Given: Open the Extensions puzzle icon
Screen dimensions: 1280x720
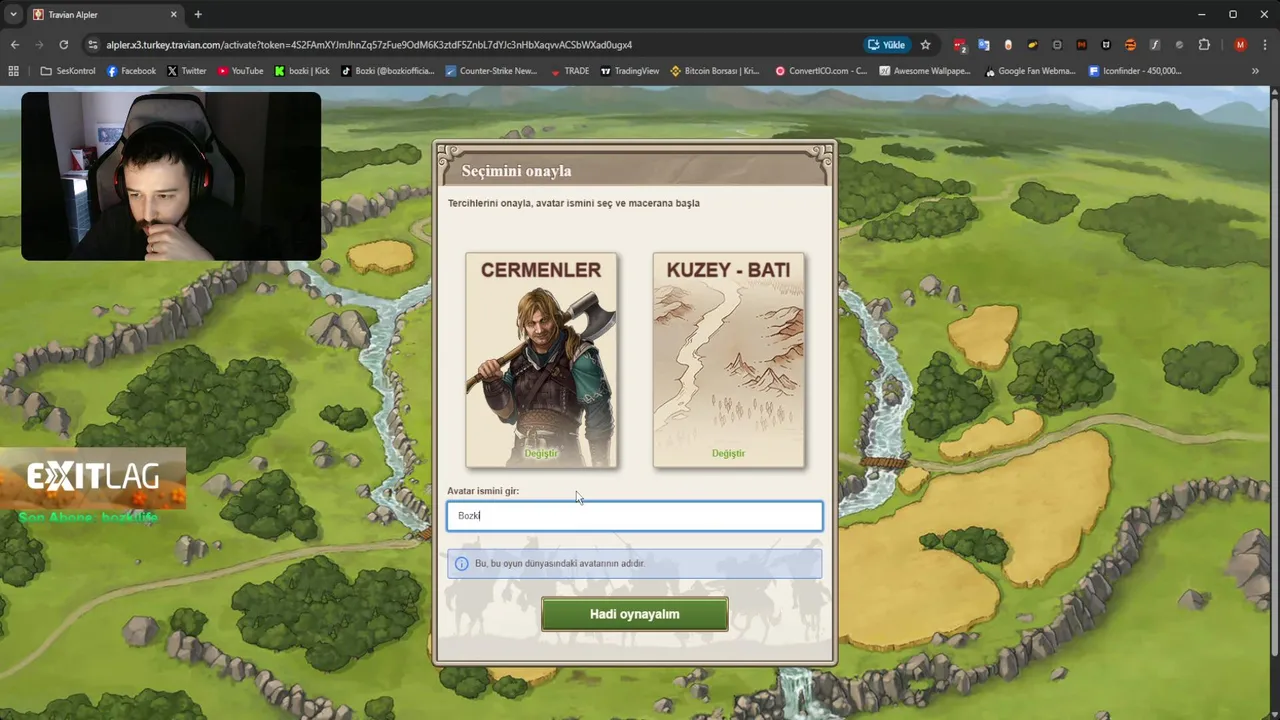Looking at the screenshot, I should click(x=1204, y=45).
